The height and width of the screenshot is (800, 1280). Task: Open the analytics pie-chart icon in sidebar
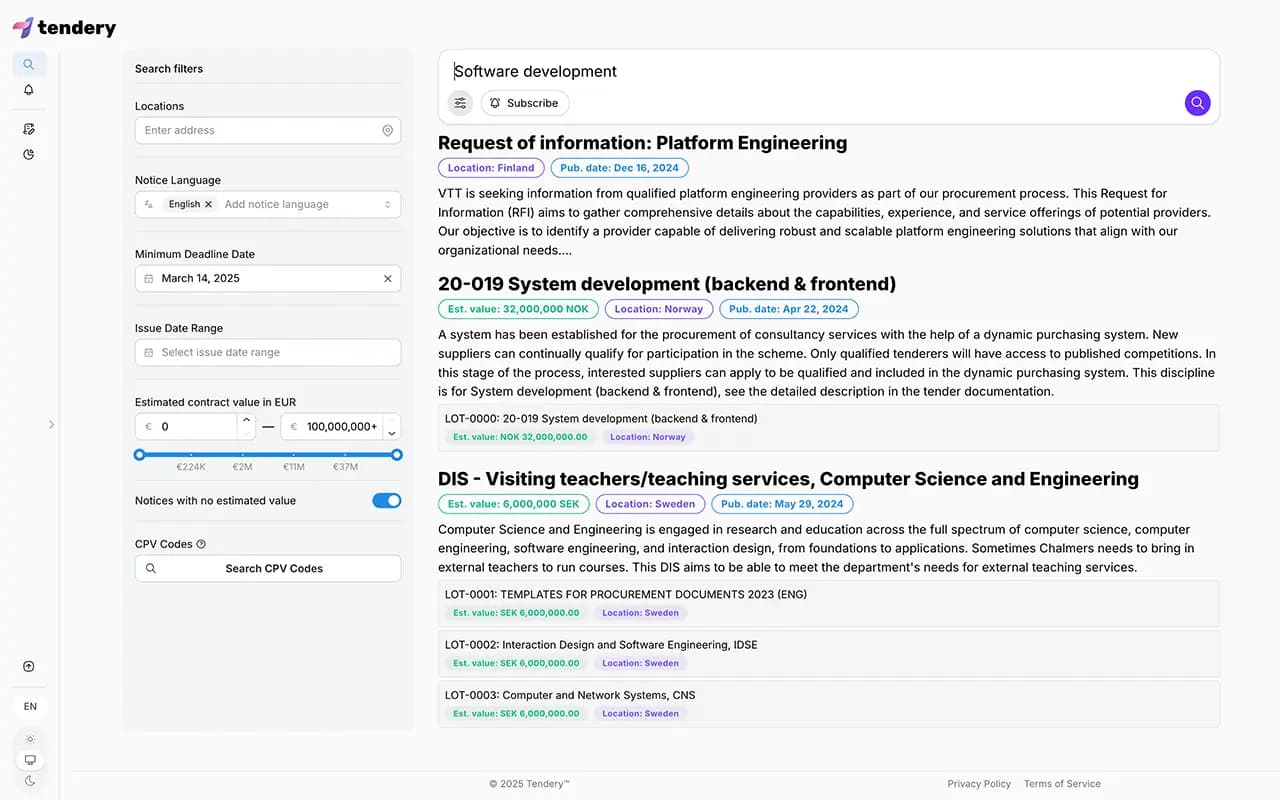point(29,154)
